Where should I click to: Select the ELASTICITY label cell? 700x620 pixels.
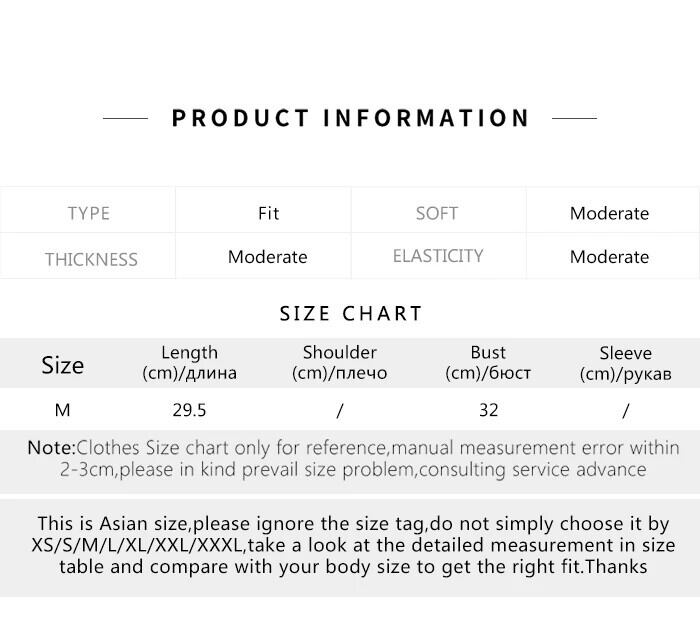tap(438, 256)
